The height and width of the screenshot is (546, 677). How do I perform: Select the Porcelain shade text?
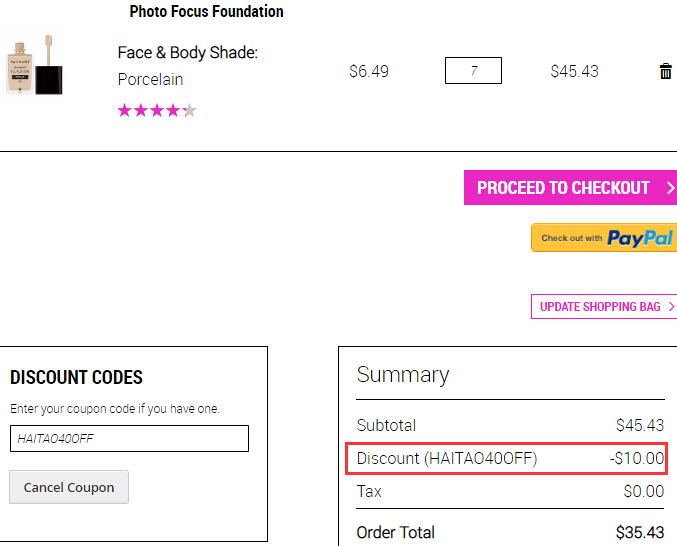[150, 79]
